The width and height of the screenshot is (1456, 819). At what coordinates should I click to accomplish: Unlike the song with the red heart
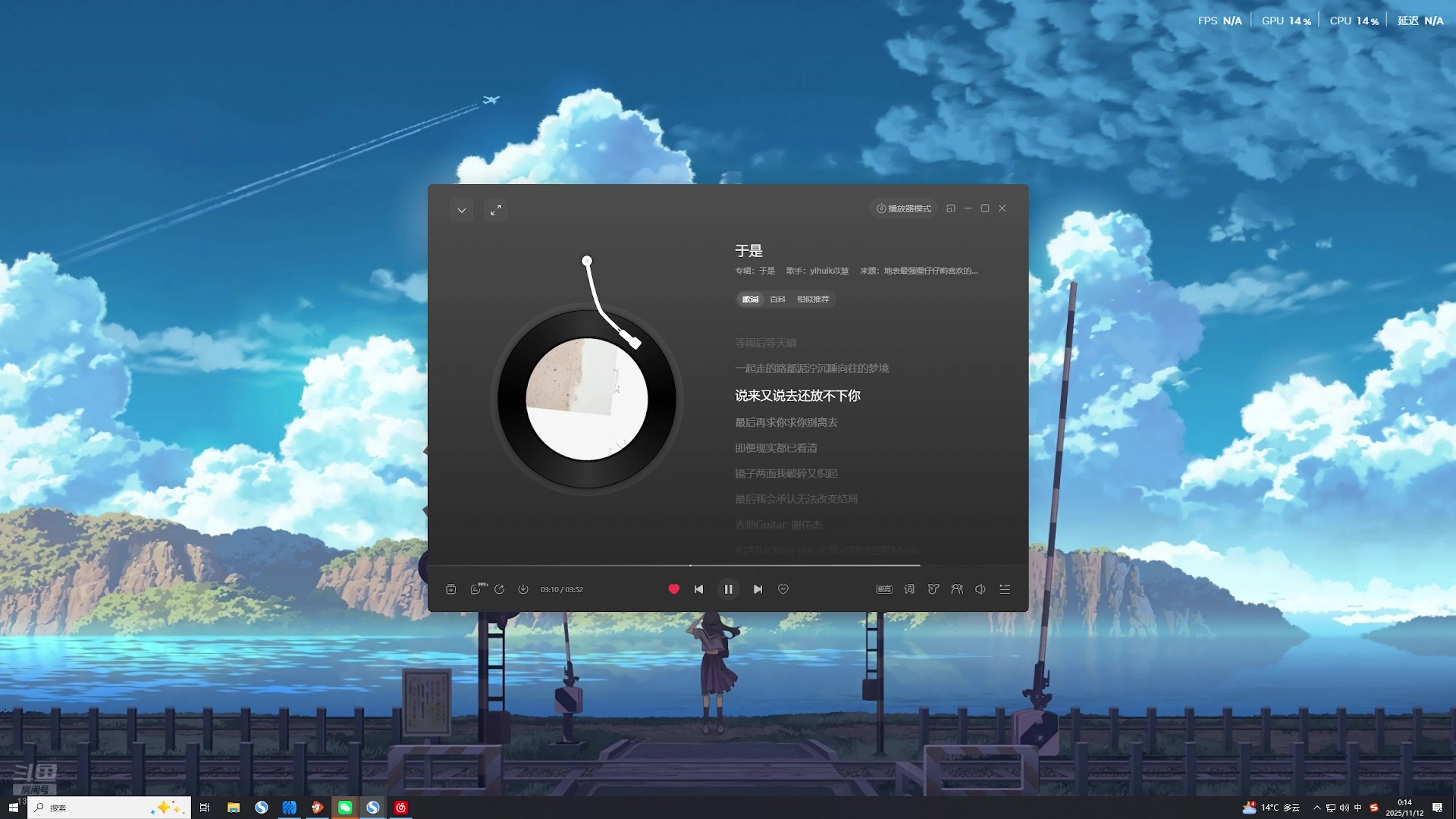673,589
